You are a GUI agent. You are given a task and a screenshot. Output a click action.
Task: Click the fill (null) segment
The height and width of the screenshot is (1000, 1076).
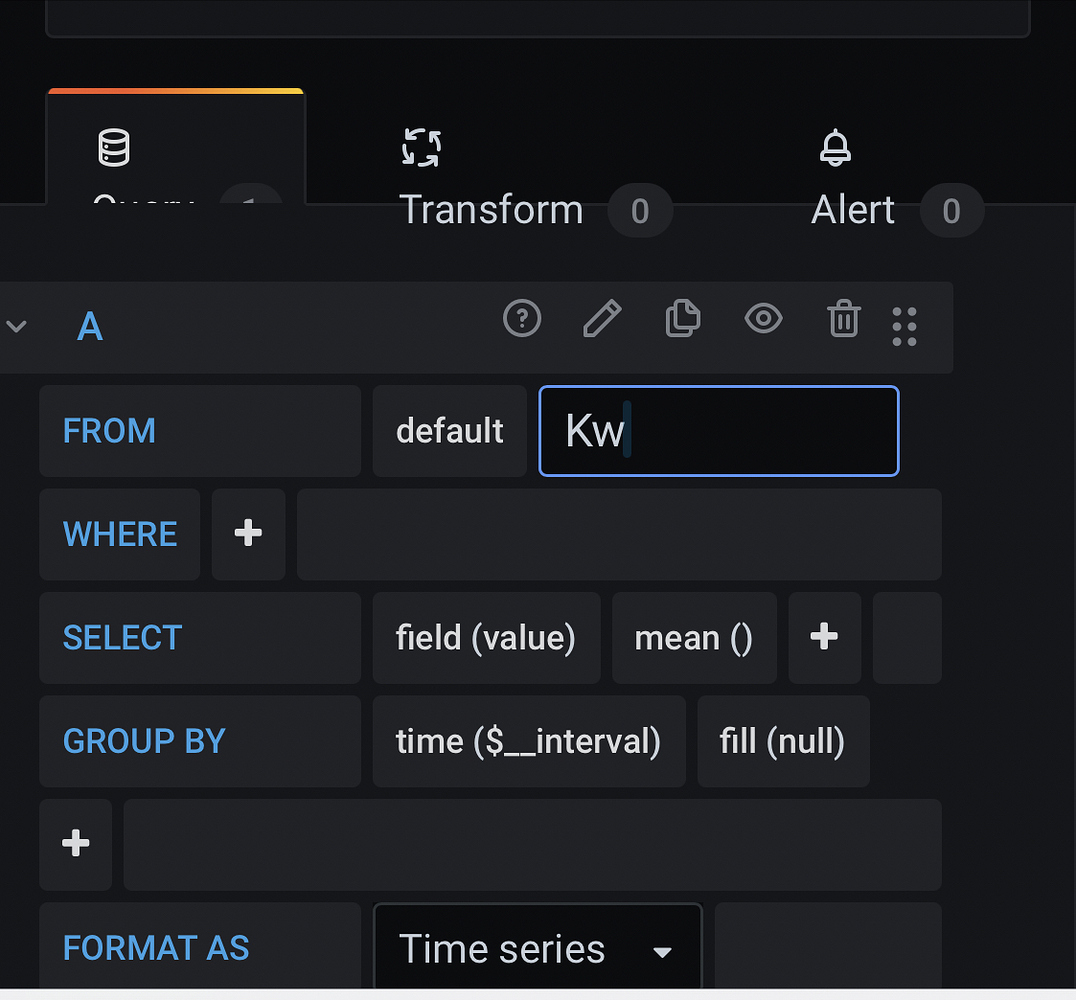click(x=782, y=741)
